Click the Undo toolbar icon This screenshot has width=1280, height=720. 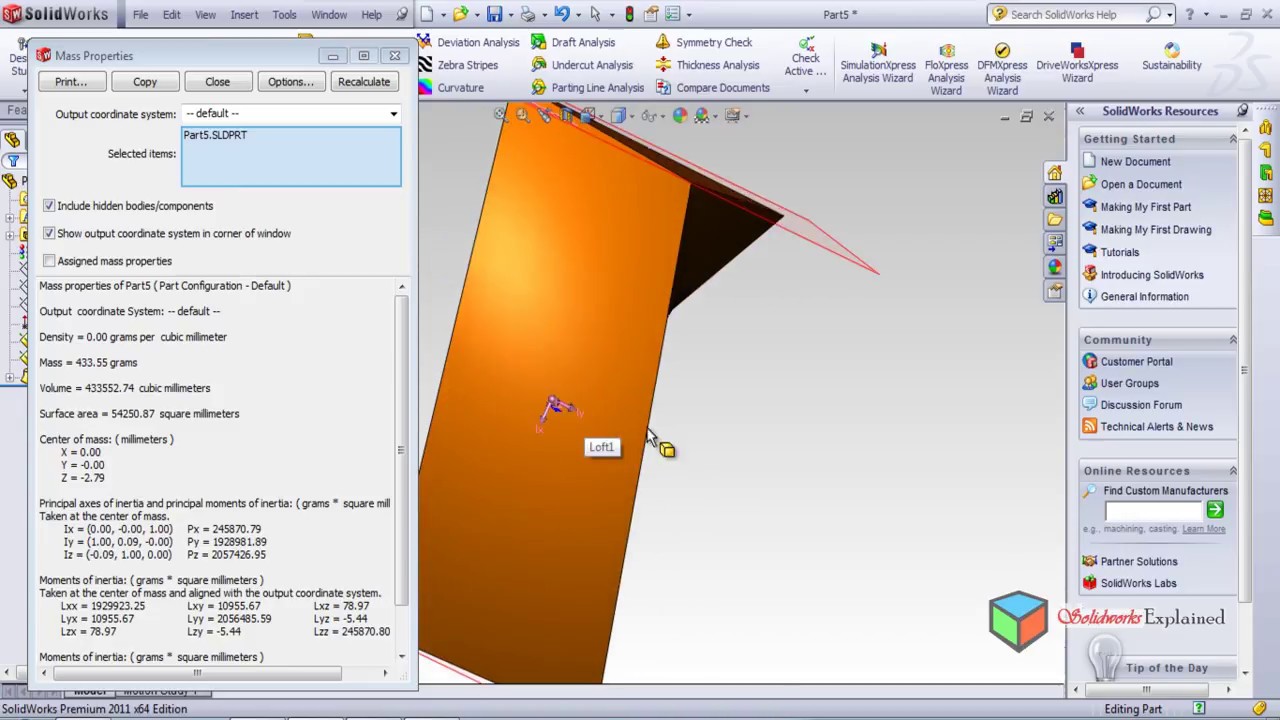point(562,14)
